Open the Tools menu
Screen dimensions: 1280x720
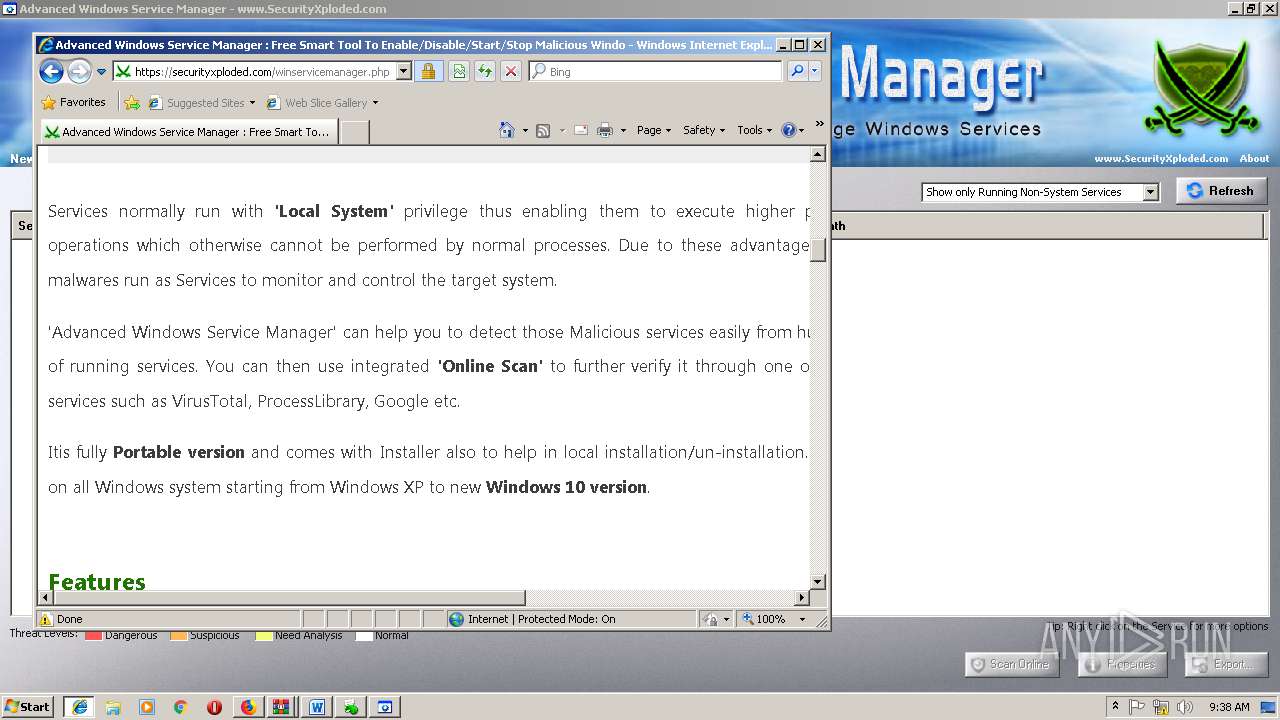(755, 130)
